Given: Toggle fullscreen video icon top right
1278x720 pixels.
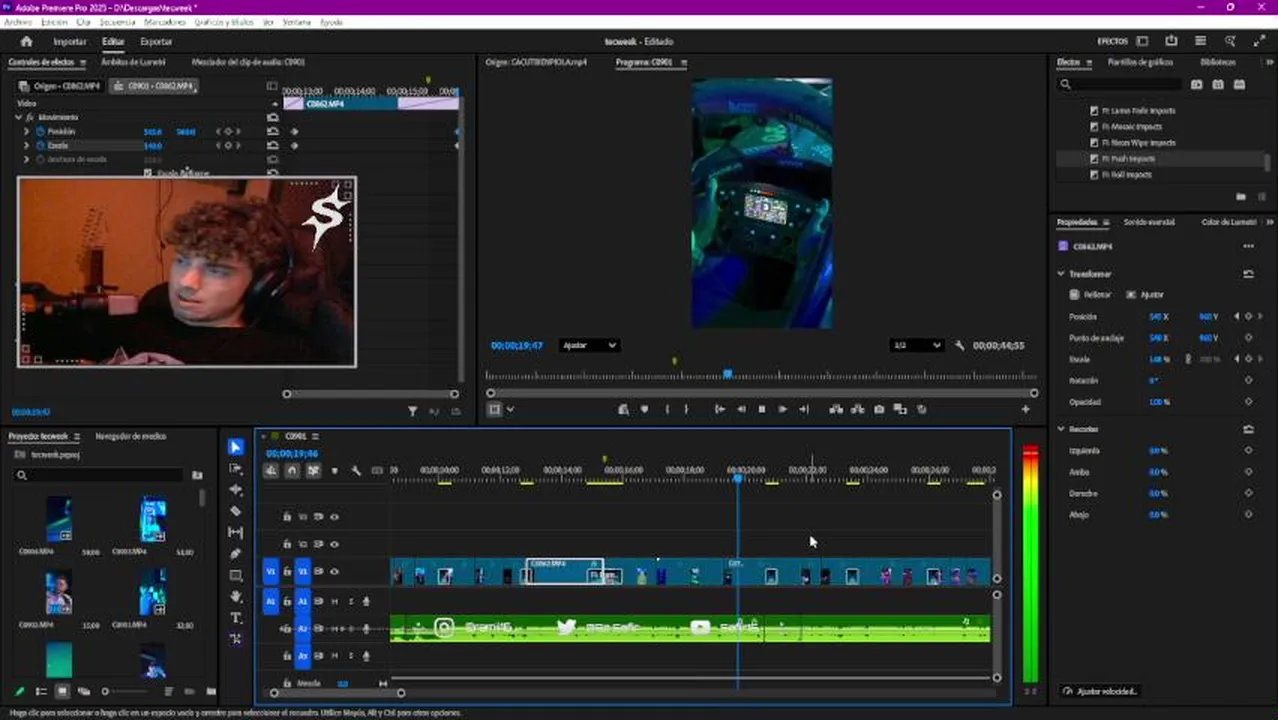Looking at the screenshot, I should [1258, 41].
